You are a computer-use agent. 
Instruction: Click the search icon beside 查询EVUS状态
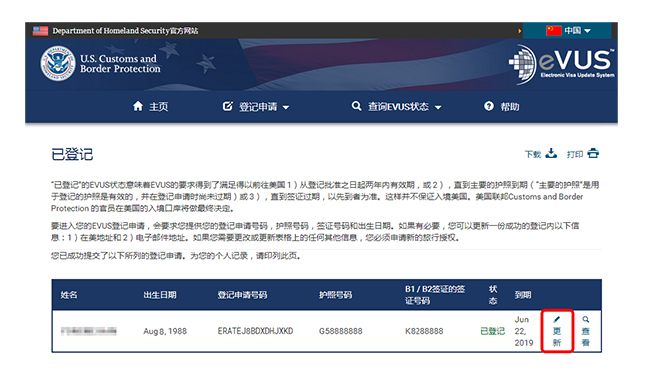(x=356, y=106)
